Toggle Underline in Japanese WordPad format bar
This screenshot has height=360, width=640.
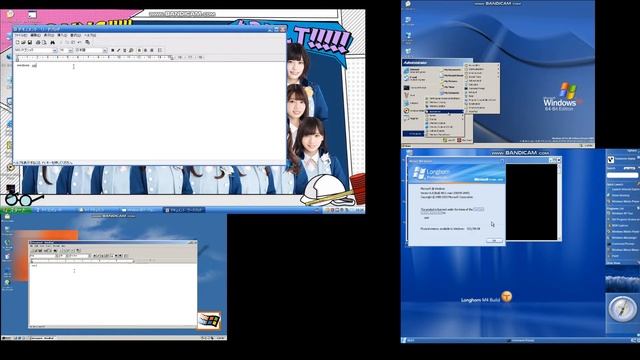(x=124, y=50)
